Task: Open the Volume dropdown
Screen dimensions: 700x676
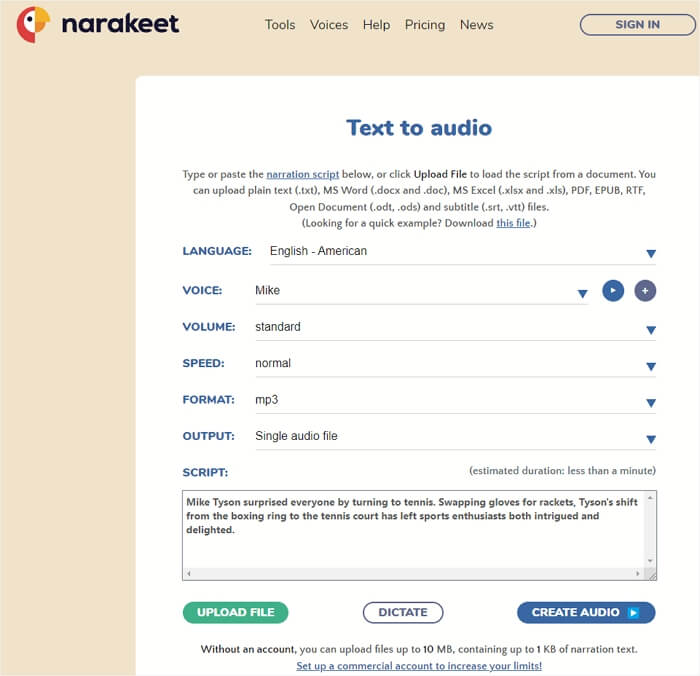Action: [x=650, y=329]
